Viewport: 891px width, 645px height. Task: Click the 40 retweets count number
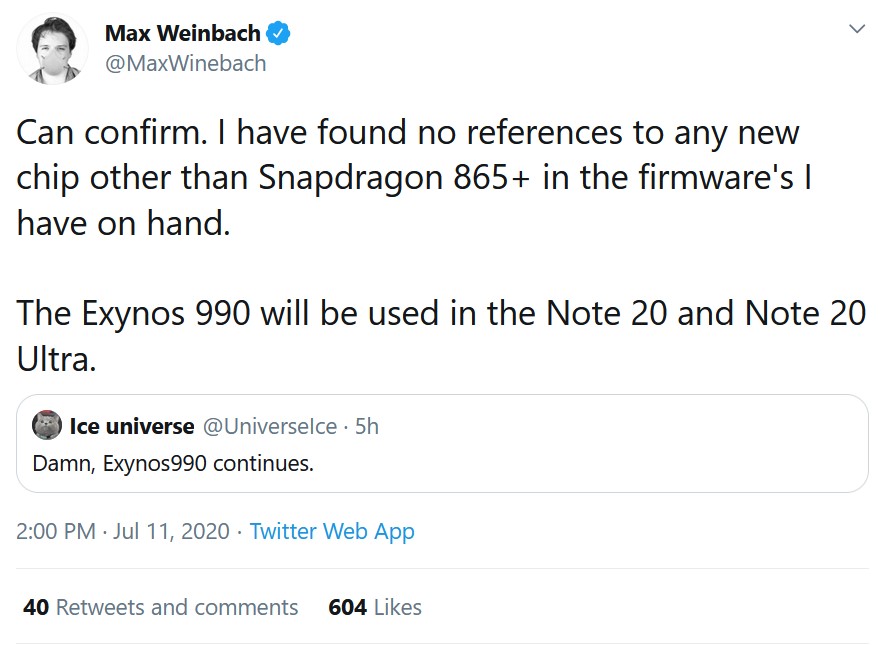click(36, 607)
